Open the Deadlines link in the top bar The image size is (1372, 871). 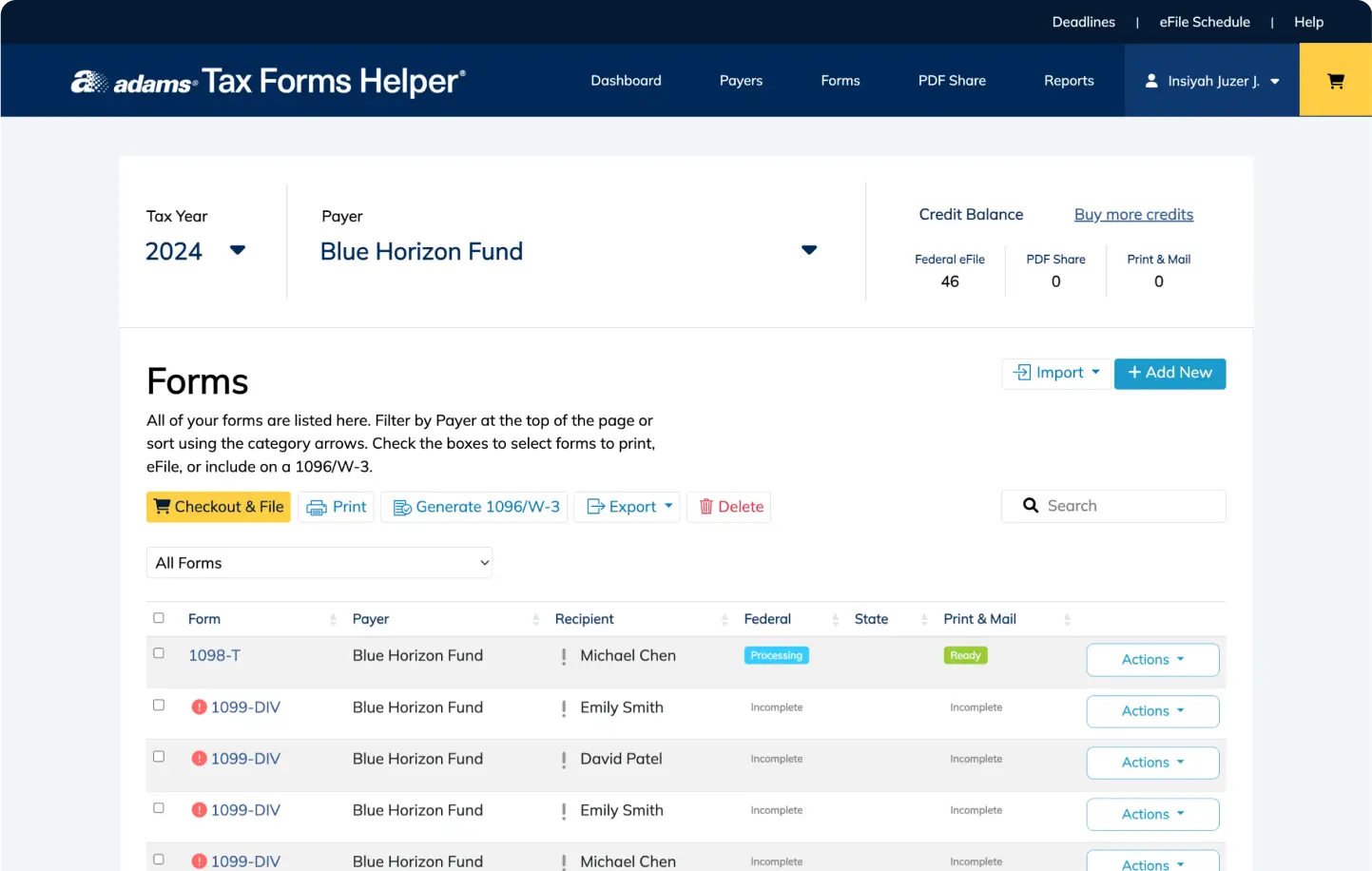point(1083,22)
